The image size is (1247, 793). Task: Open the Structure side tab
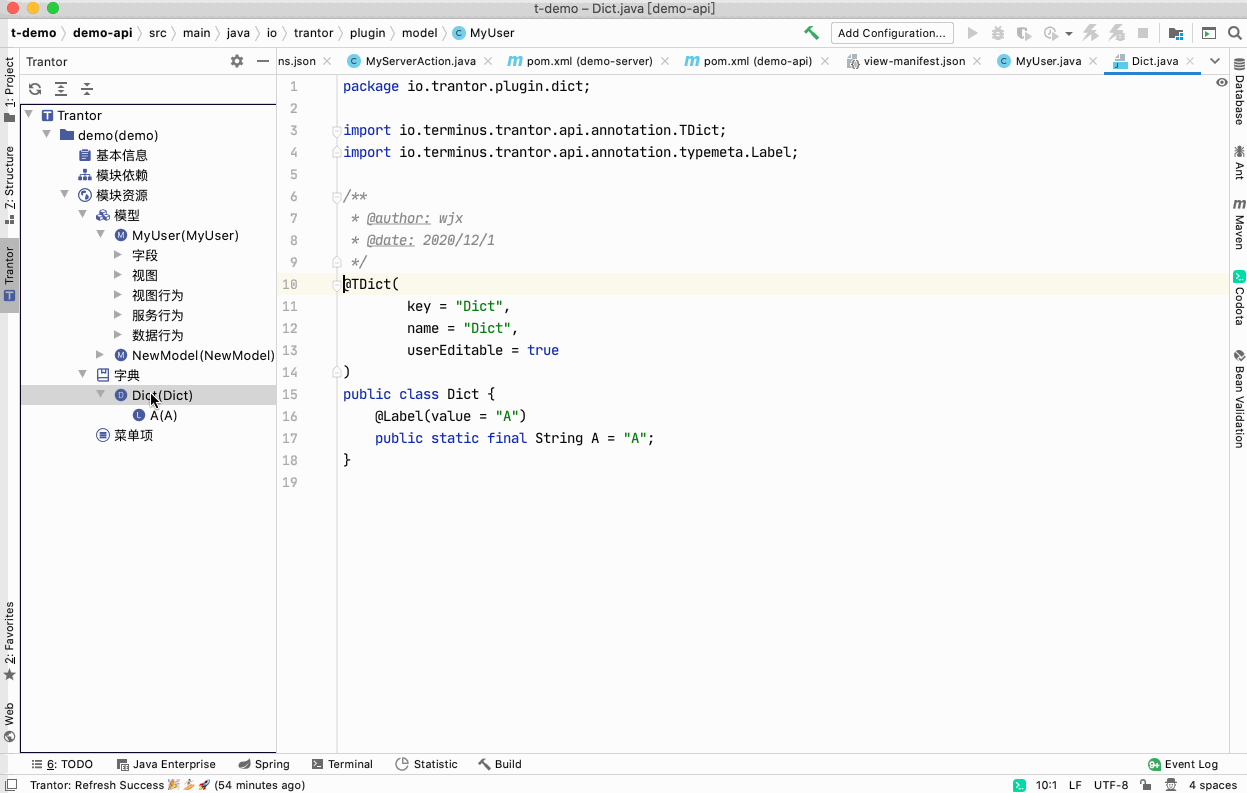(x=9, y=184)
